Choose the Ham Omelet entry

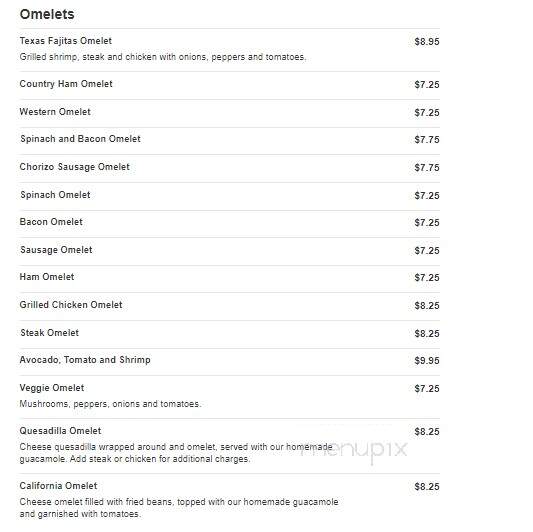coord(47,277)
